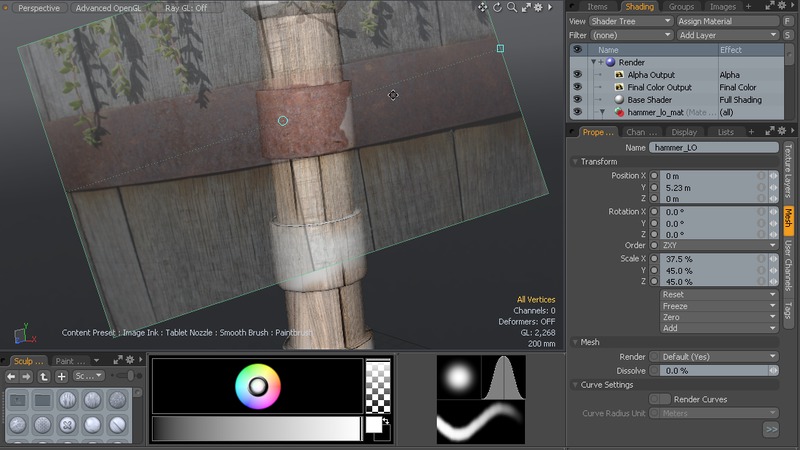Select the soft round brush tip preview

458,377
